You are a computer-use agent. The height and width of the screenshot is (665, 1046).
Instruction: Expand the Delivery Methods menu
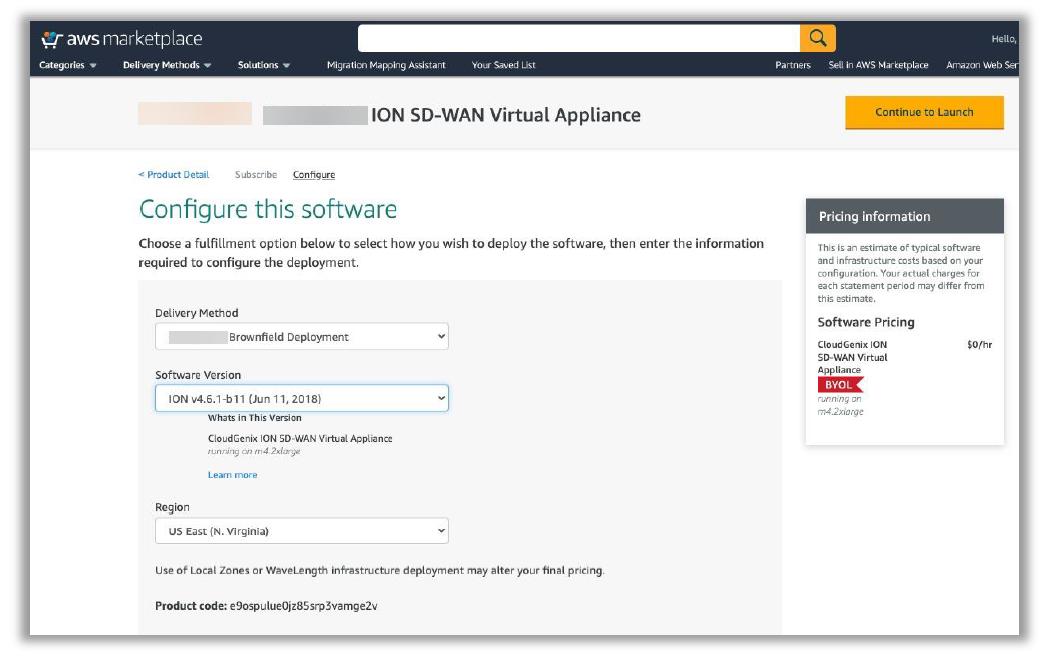167,65
